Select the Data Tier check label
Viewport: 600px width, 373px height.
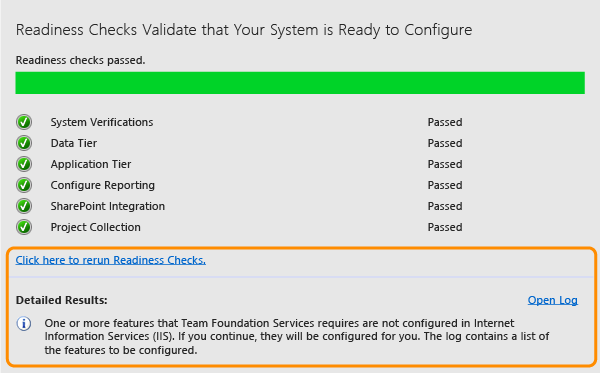coord(74,143)
